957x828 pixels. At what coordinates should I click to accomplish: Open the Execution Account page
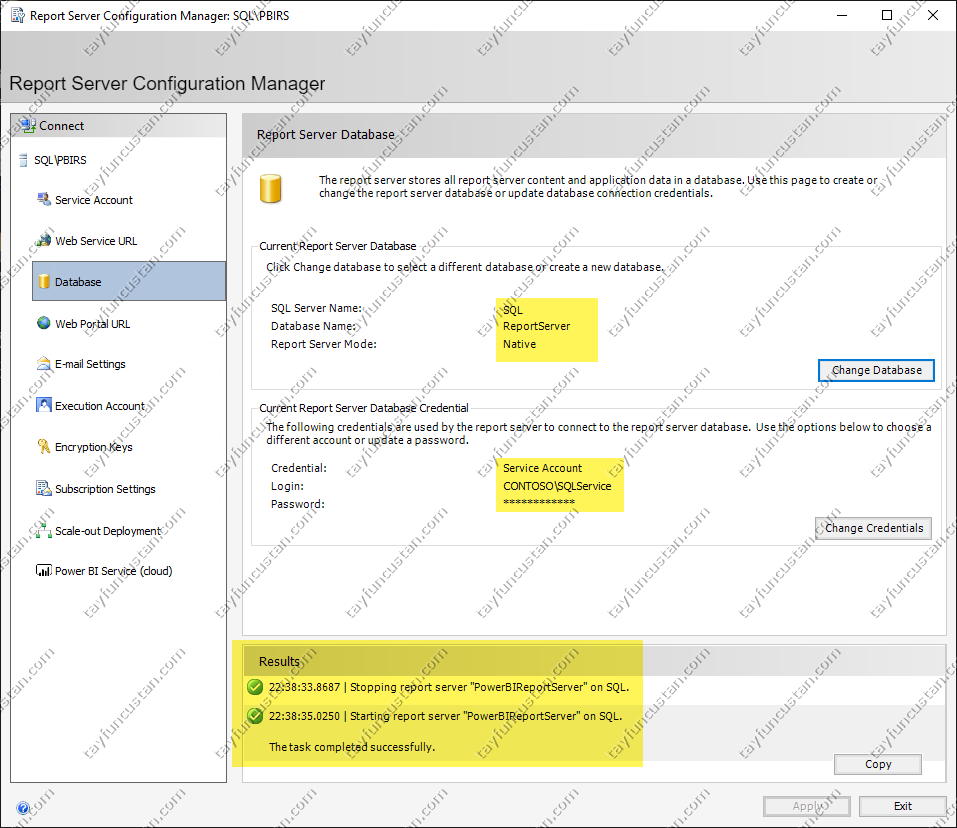pos(99,406)
